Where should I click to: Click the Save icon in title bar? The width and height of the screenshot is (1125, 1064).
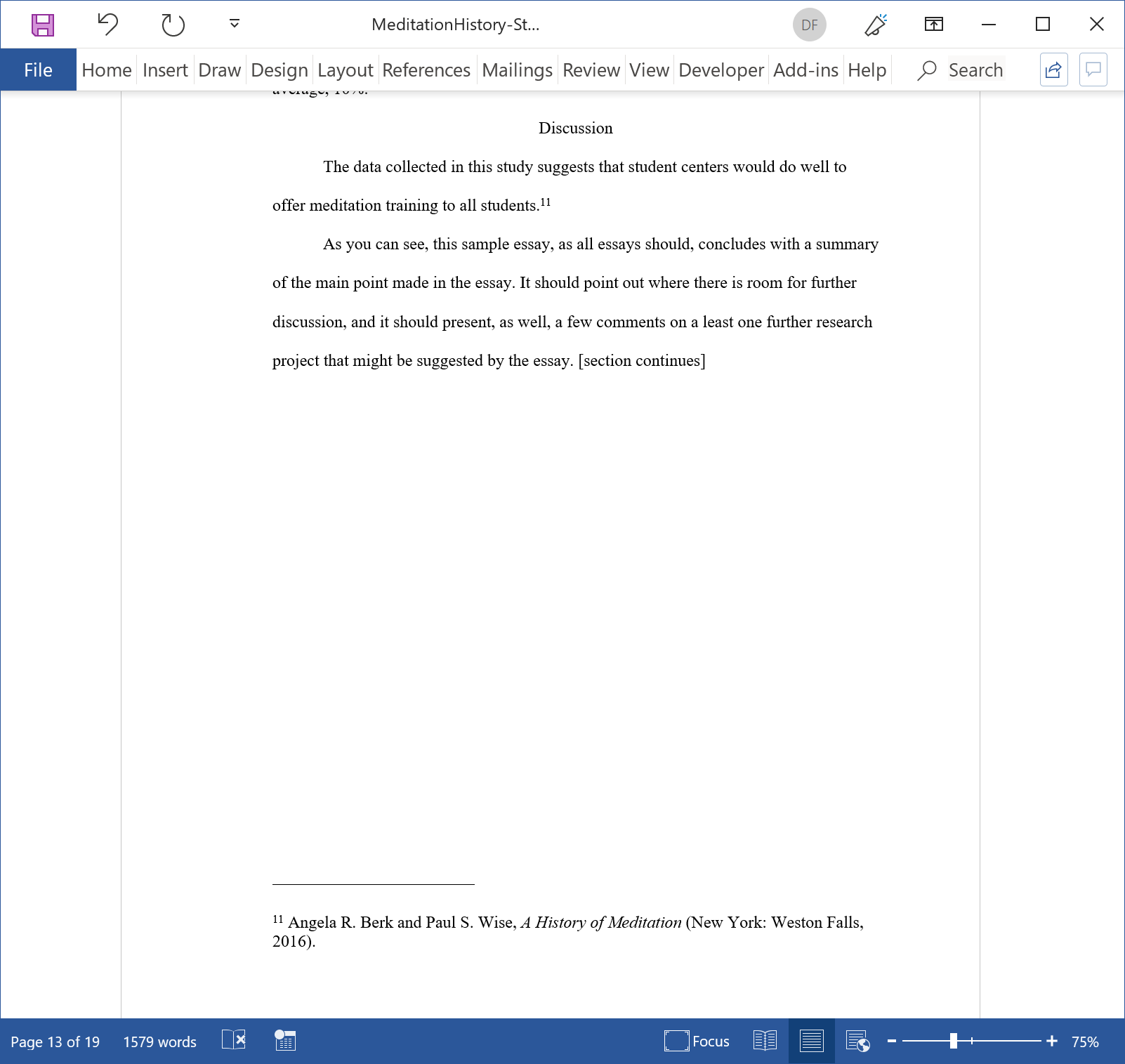[x=43, y=25]
